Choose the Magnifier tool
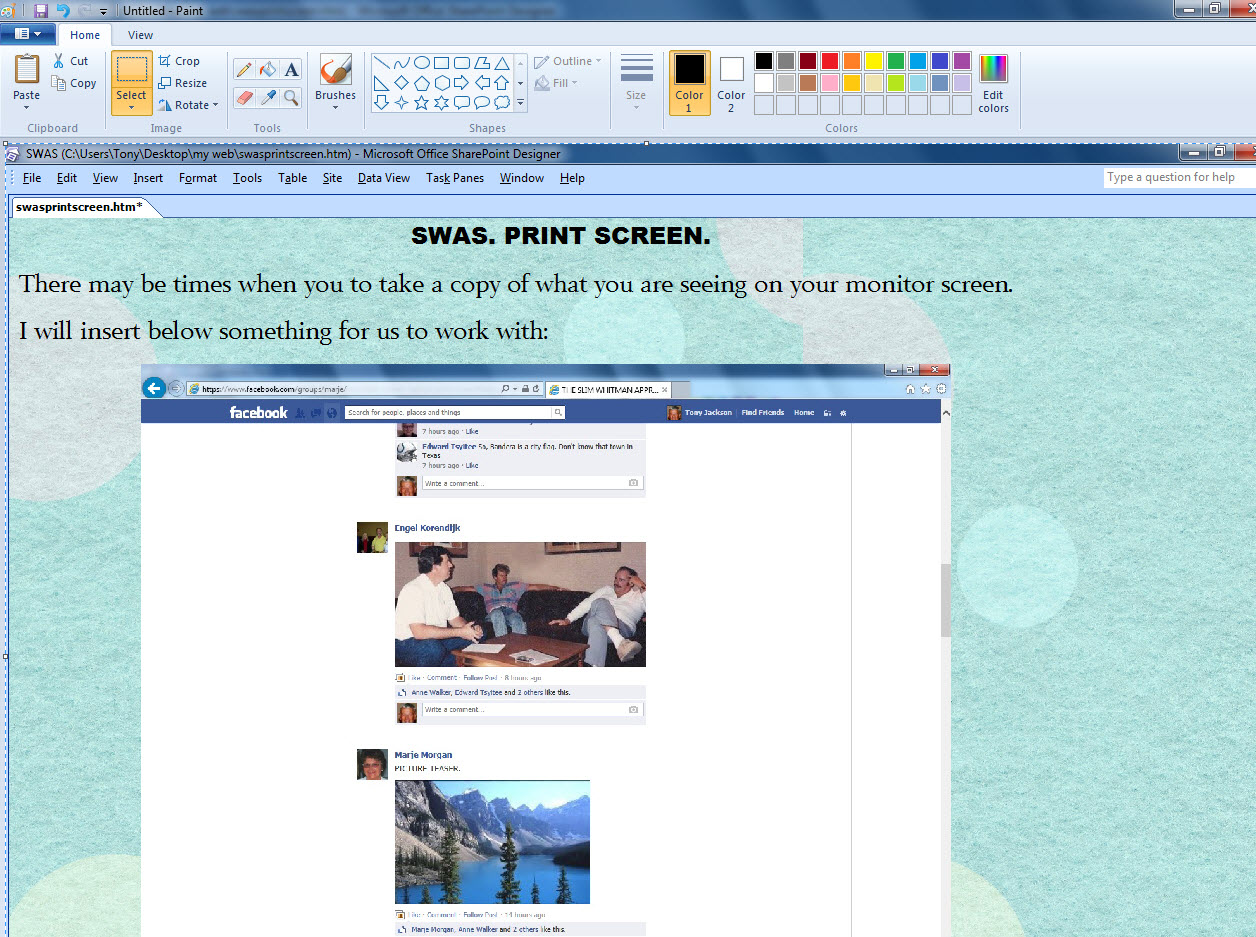 pos(291,97)
